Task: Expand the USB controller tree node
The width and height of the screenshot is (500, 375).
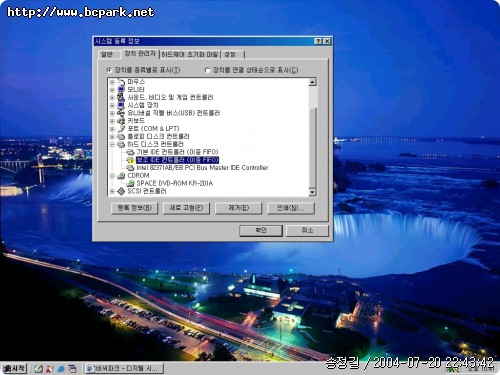Action: [x=112, y=113]
